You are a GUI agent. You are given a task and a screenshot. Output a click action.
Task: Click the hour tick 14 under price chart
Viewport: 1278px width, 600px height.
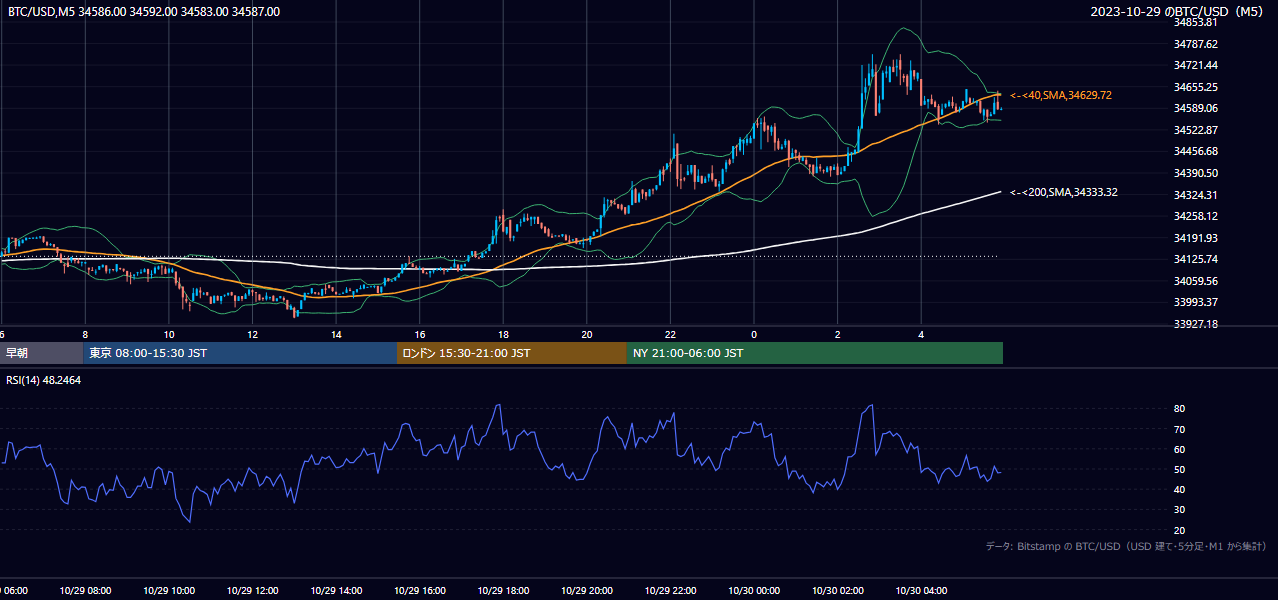click(x=336, y=334)
